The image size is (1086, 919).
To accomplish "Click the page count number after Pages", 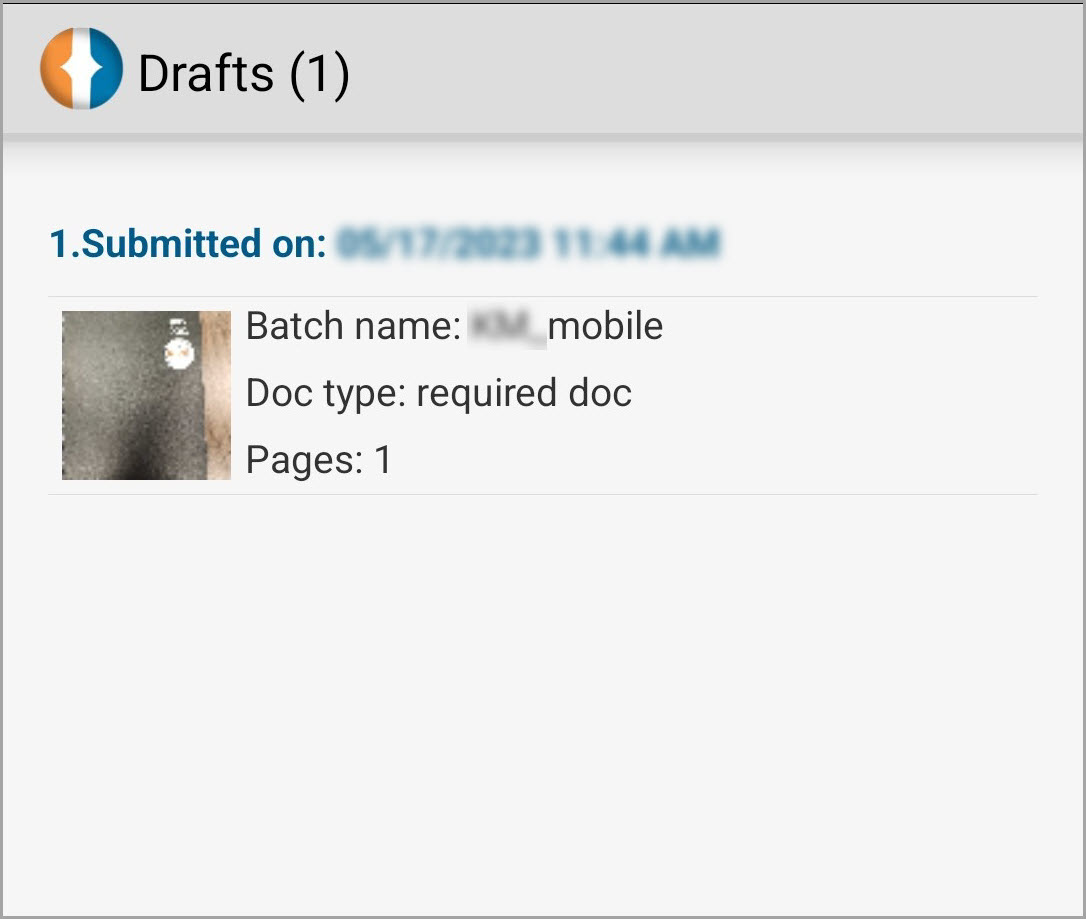I will coord(383,459).
